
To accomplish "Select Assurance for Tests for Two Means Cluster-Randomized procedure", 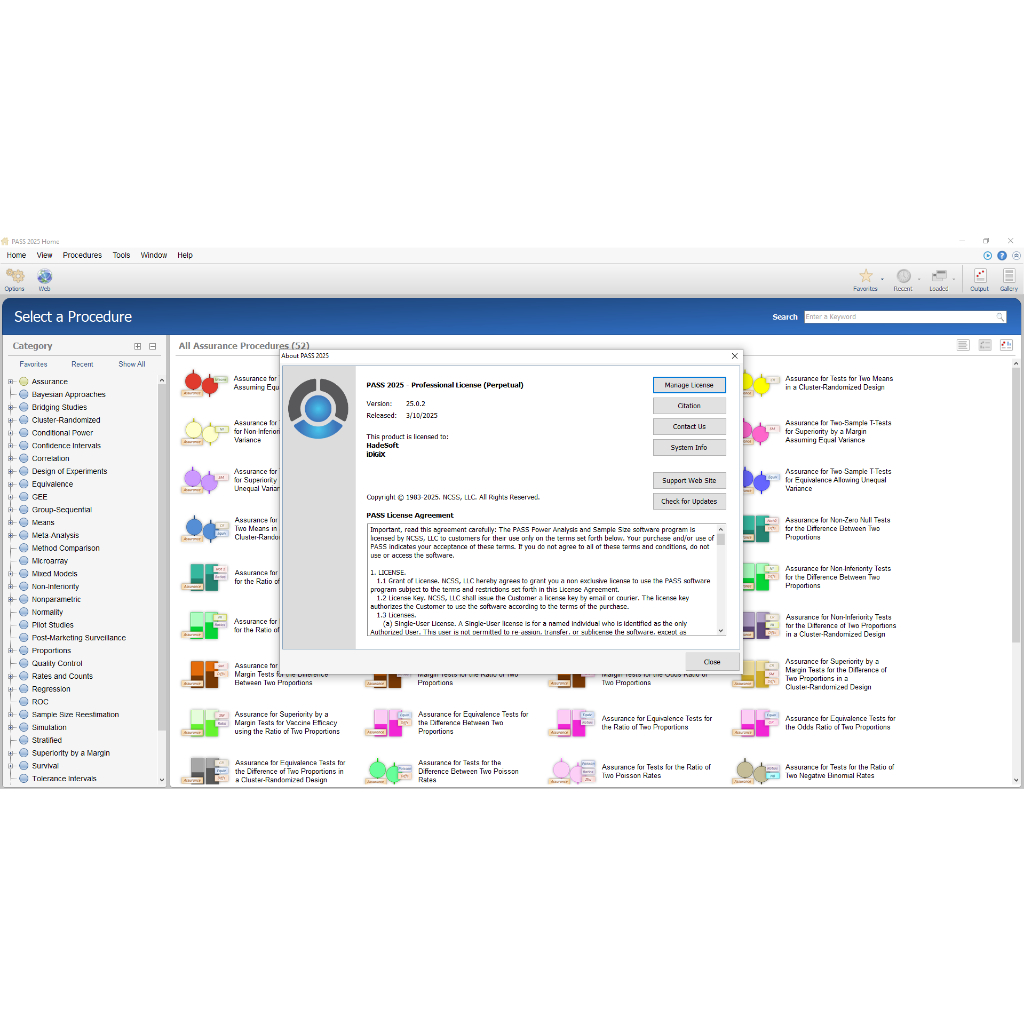I will (x=839, y=383).
